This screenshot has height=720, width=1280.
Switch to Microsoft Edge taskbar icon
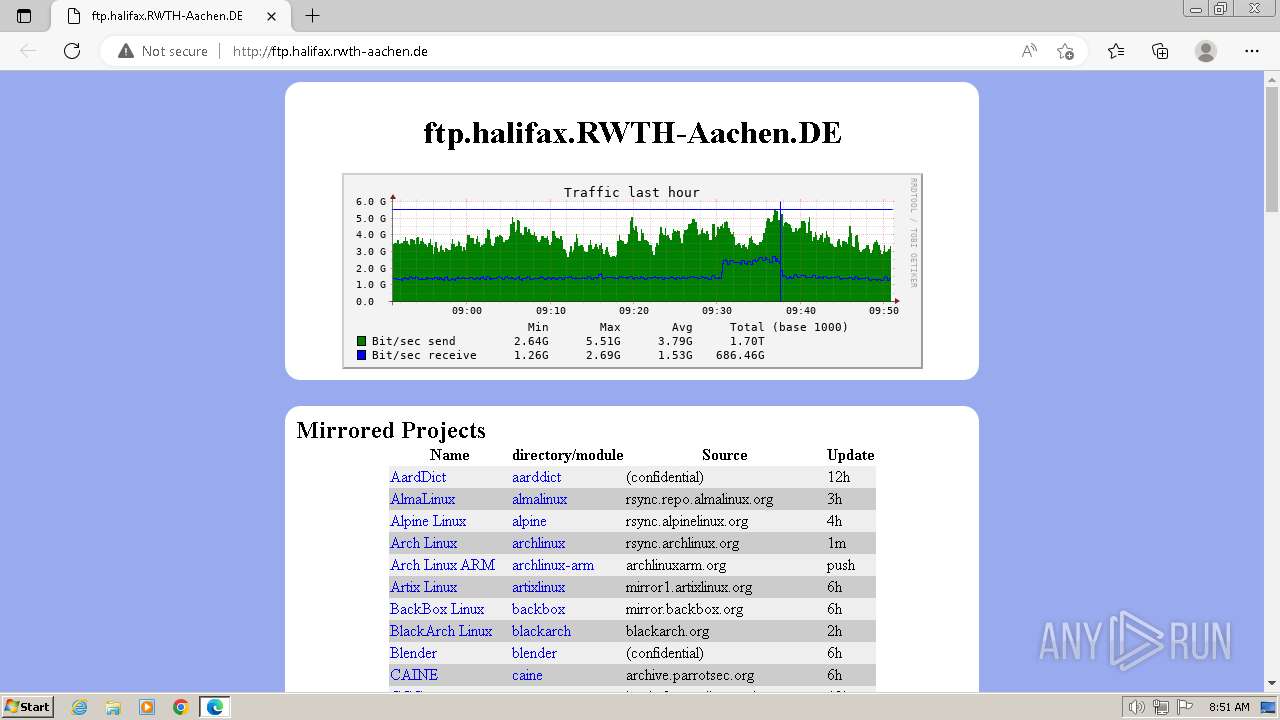point(215,707)
